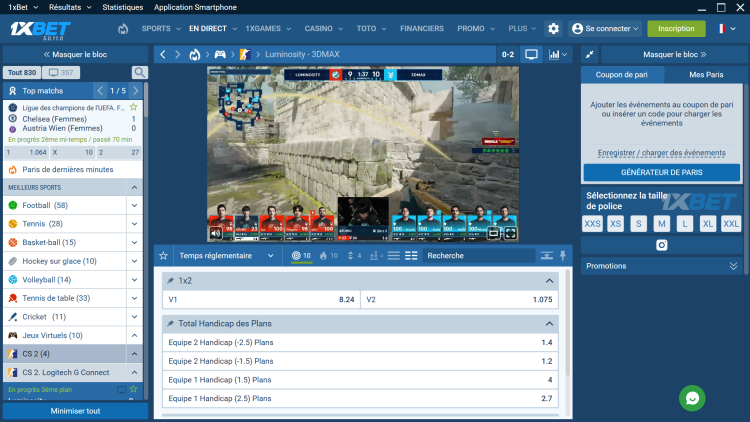Click the GÉNÉRATEUR DE PARIS button
The height and width of the screenshot is (422, 750).
(662, 172)
